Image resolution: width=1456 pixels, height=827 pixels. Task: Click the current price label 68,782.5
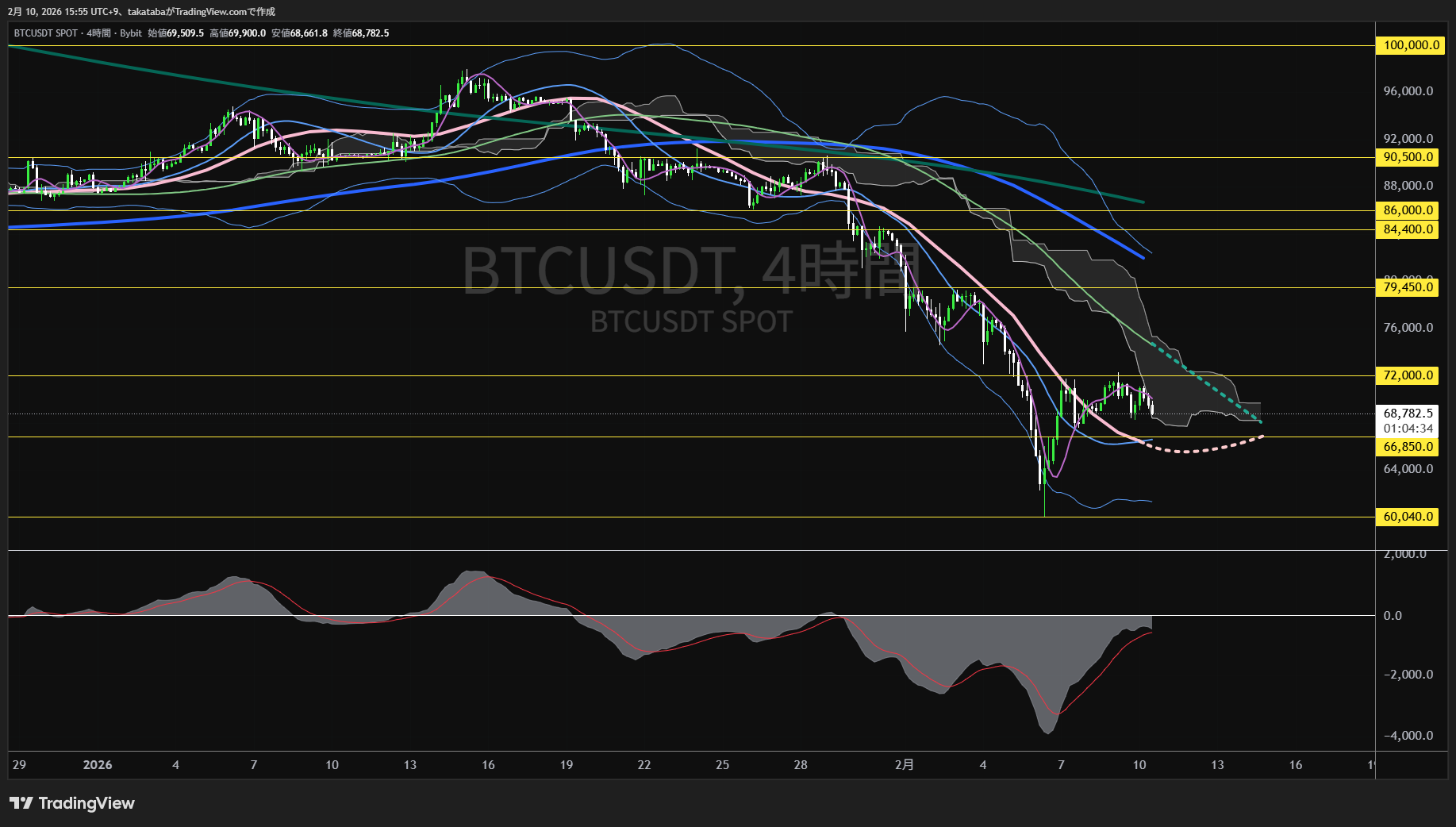click(1408, 413)
